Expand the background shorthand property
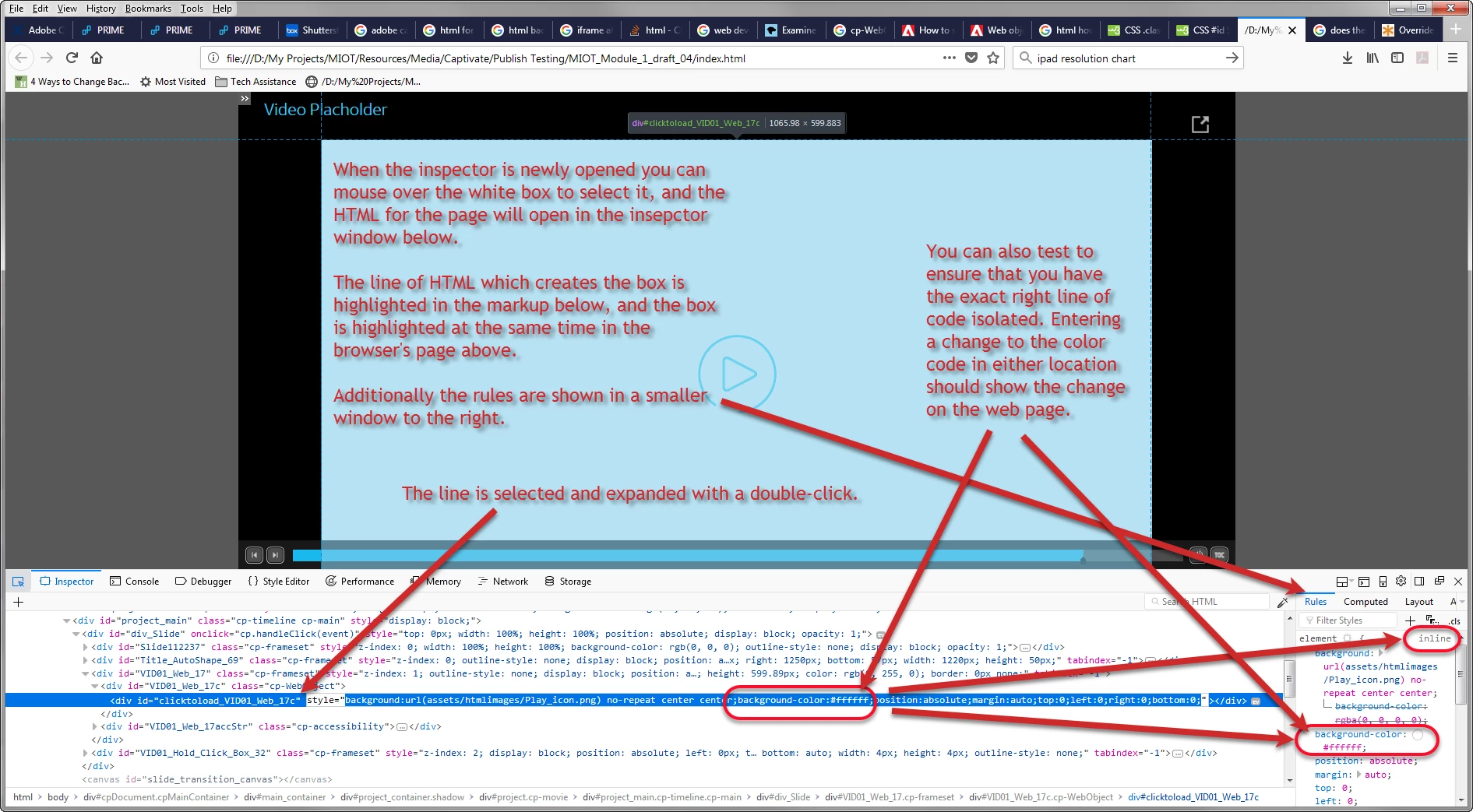This screenshot has height=812, width=1473. tap(1381, 654)
